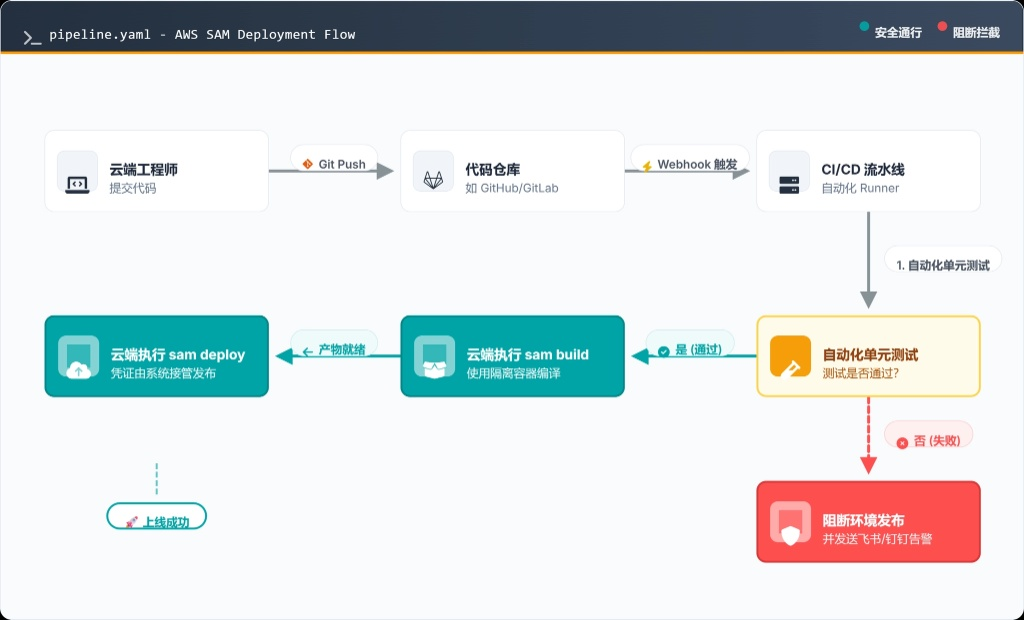Click the GitLab fox icon in 代码仓库

(434, 180)
